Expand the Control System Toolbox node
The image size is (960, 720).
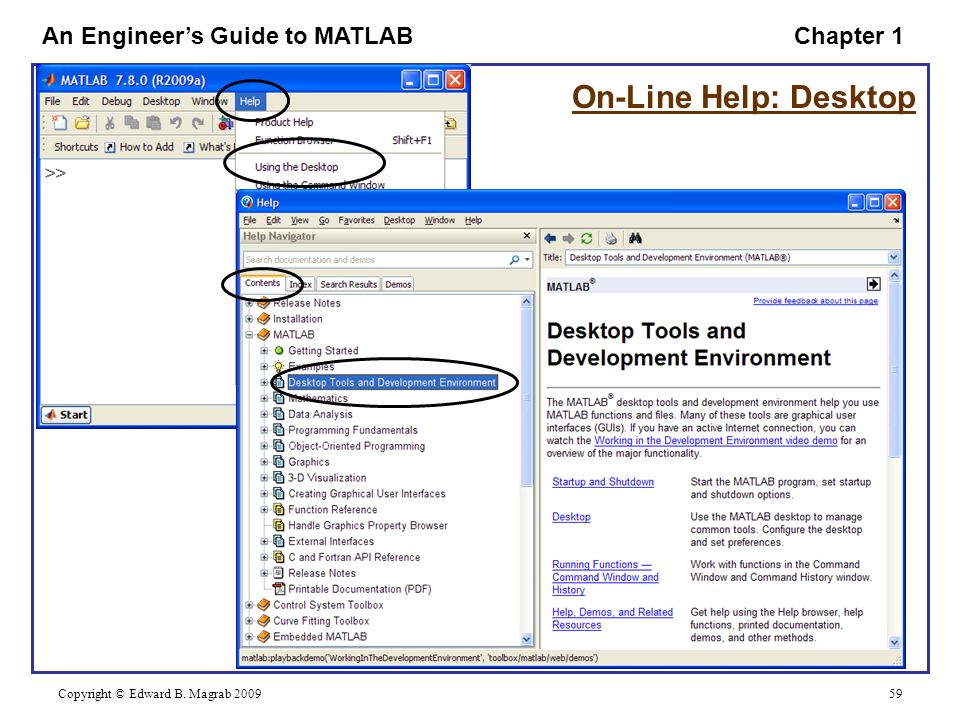coord(249,605)
